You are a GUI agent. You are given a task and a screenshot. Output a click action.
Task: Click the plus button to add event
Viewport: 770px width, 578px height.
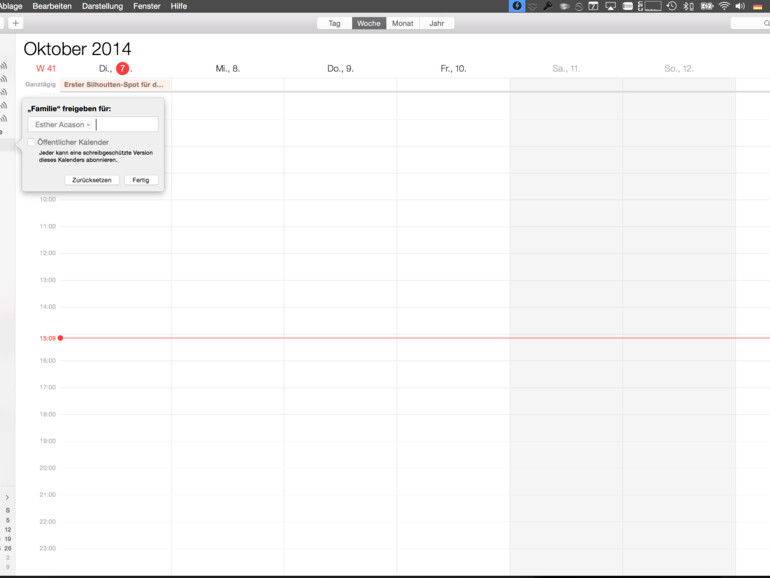[x=15, y=23]
